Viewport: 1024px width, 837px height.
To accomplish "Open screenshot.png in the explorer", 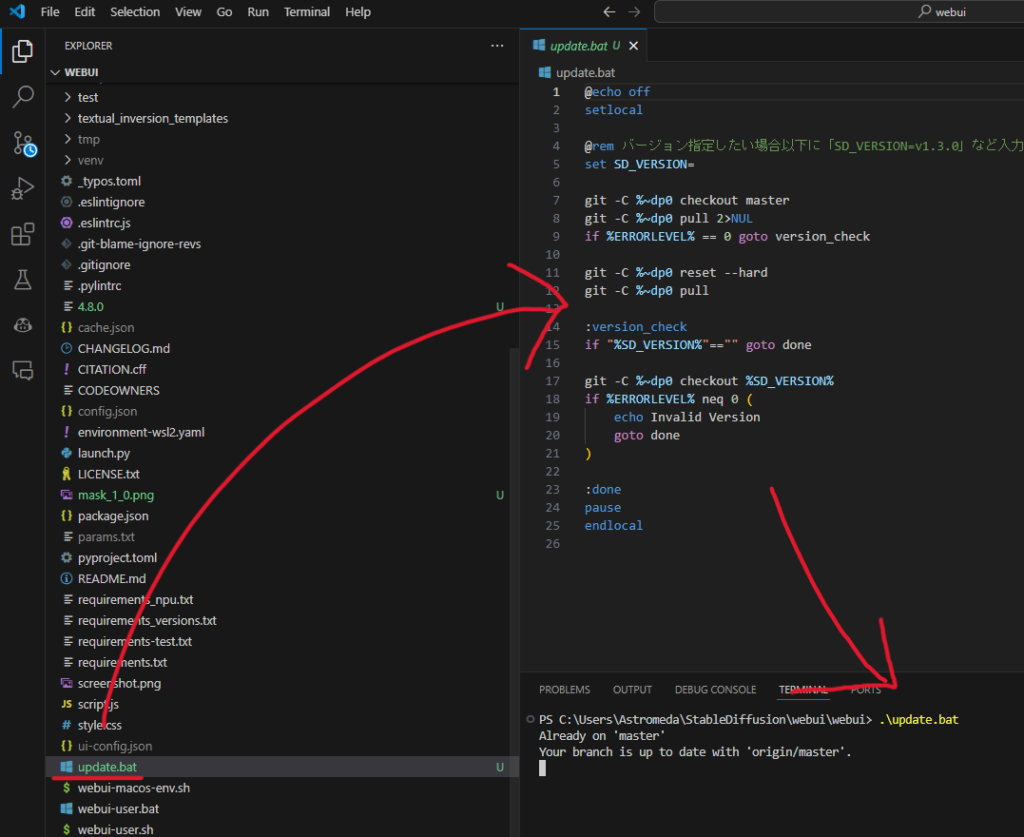I will [x=282, y=683].
